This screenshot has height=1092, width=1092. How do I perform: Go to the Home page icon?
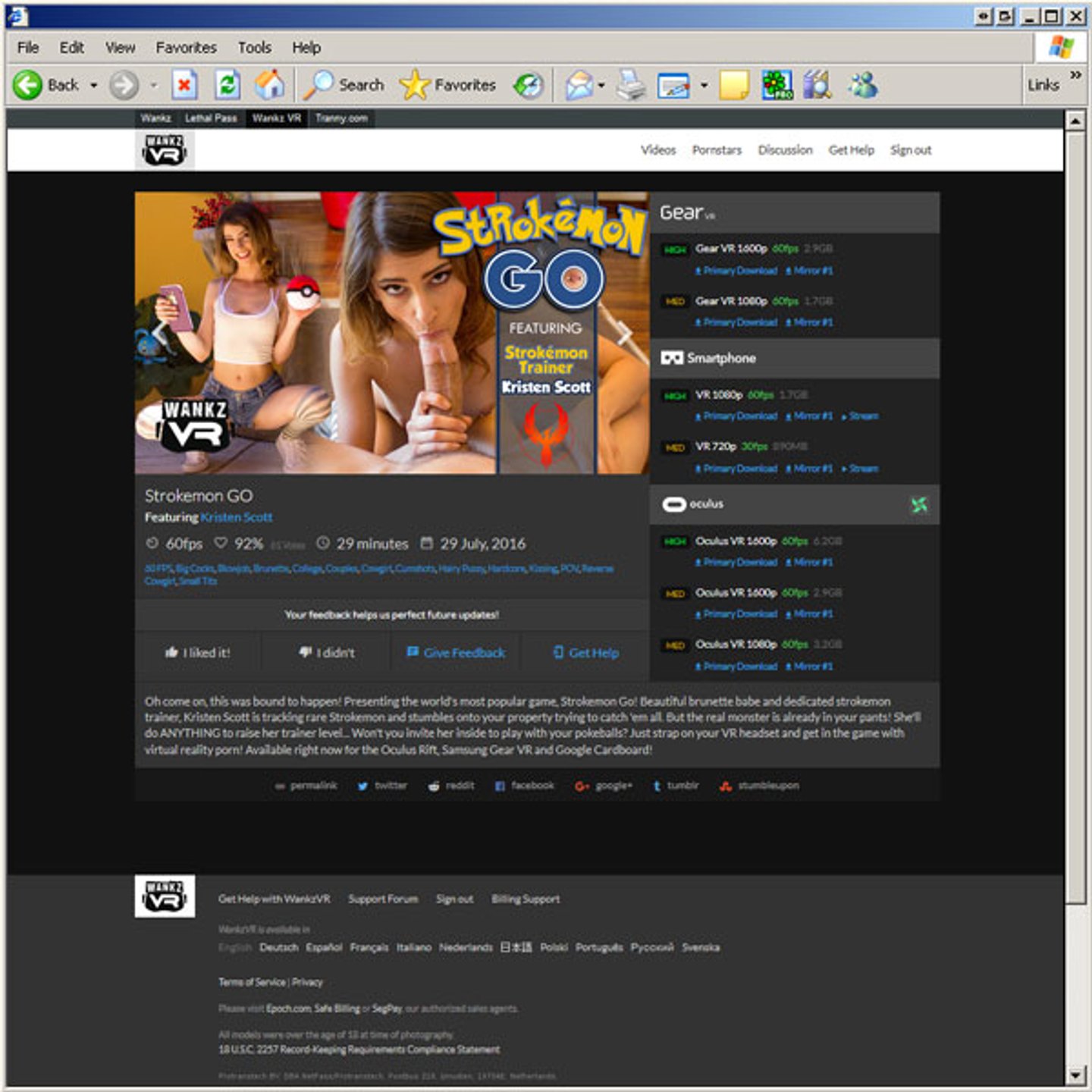[x=269, y=85]
